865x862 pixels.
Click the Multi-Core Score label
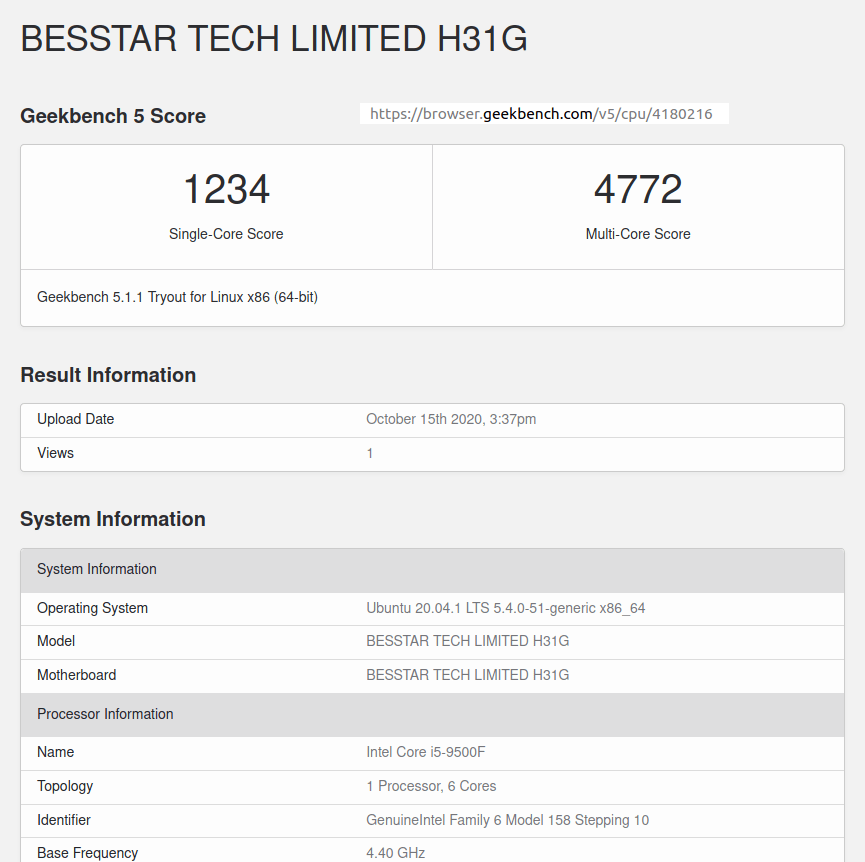pyautogui.click(x=638, y=234)
